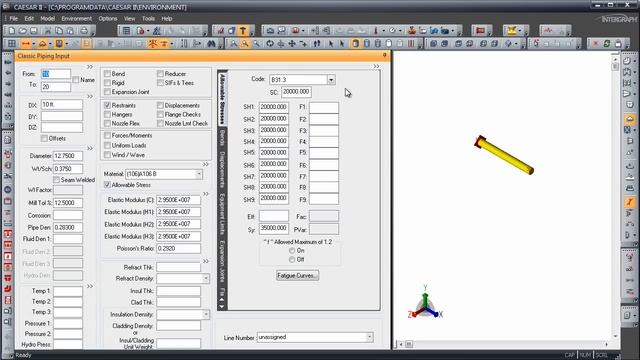Enable the Bend checkbox
This screenshot has width=640, height=360.
click(107, 73)
